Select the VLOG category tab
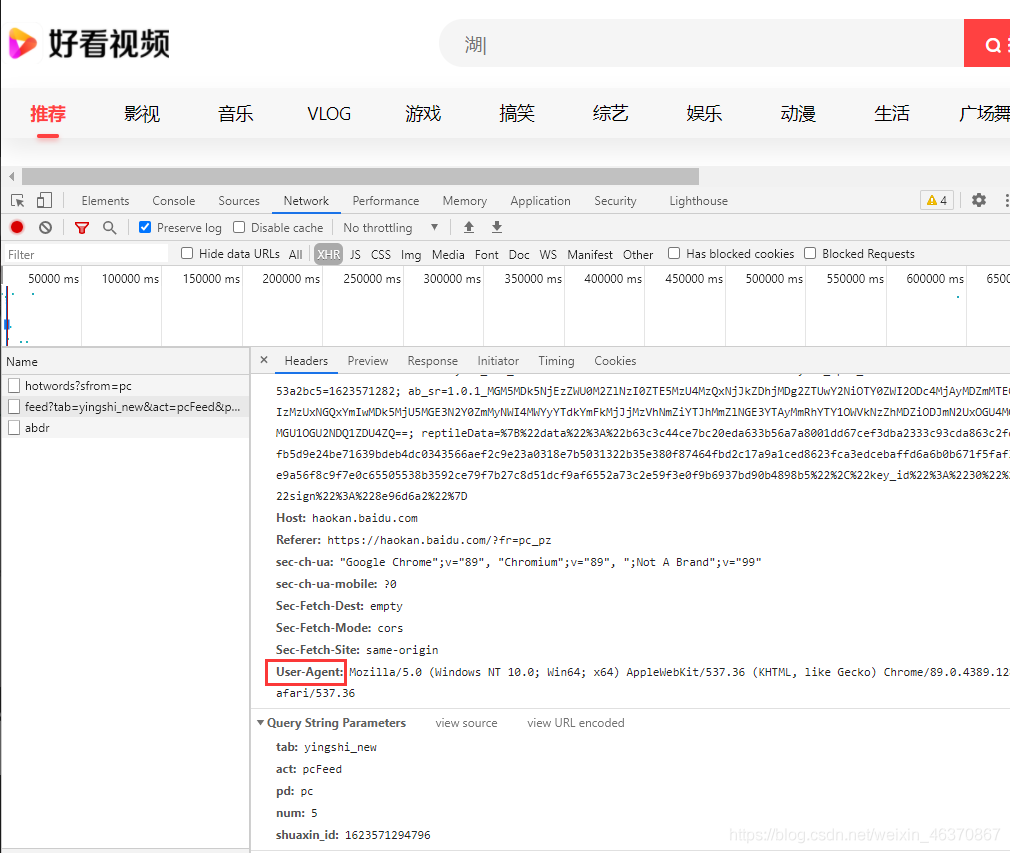Screen dimensions: 1010x853 [329, 113]
